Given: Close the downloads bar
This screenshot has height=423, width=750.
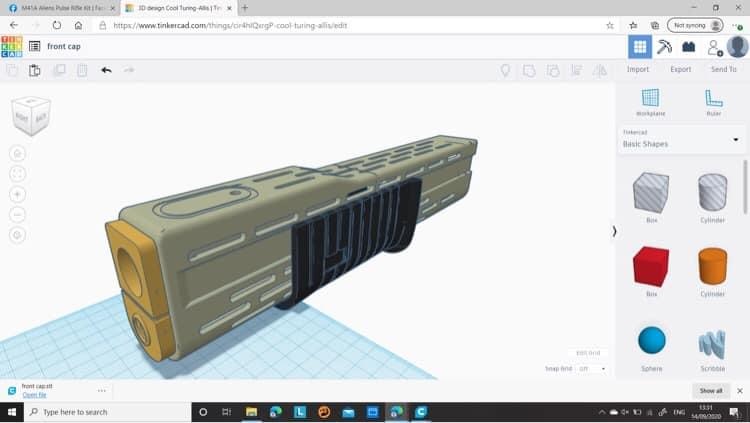Looking at the screenshot, I should (739, 390).
